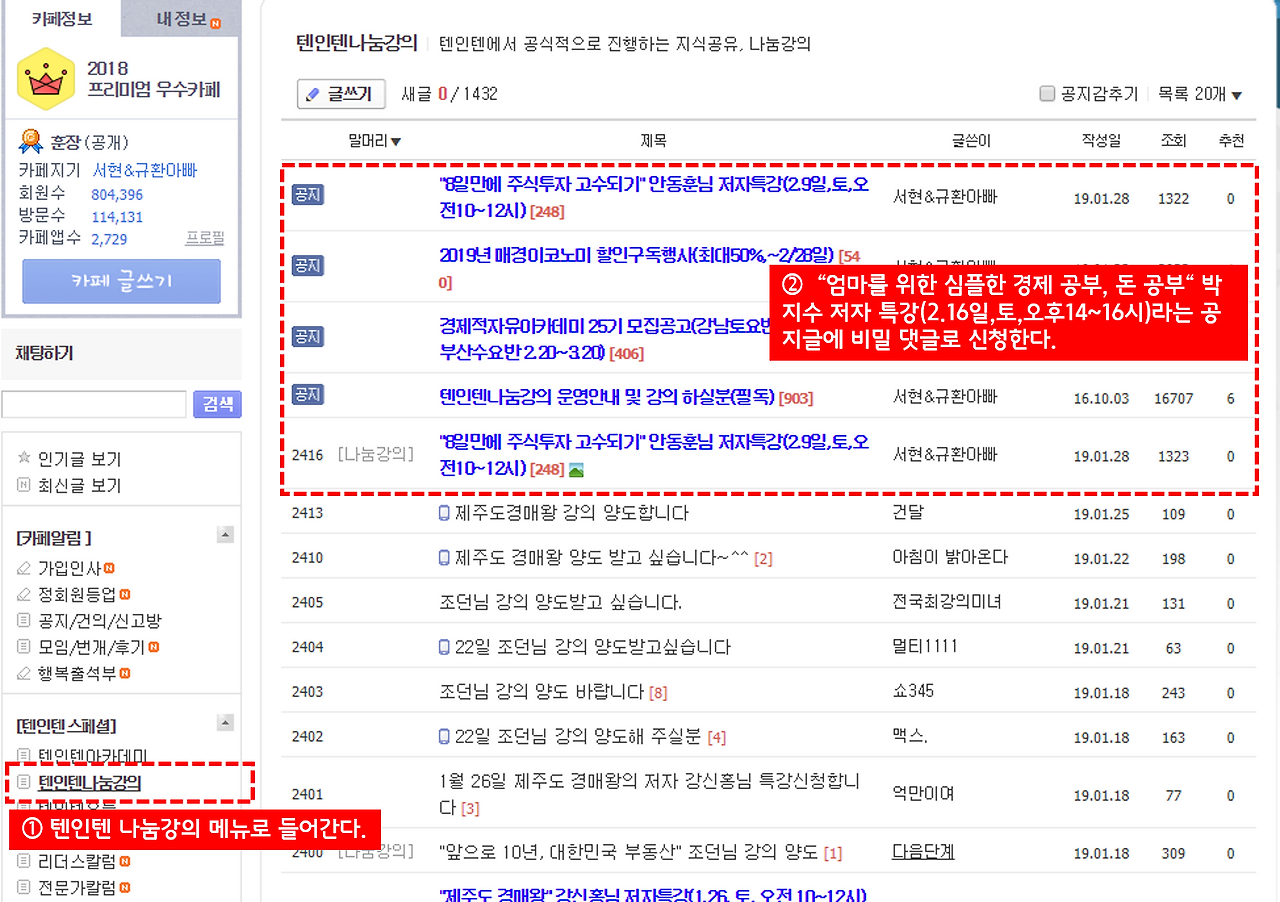
Task: Click the 검색 search button
Action: click(217, 404)
